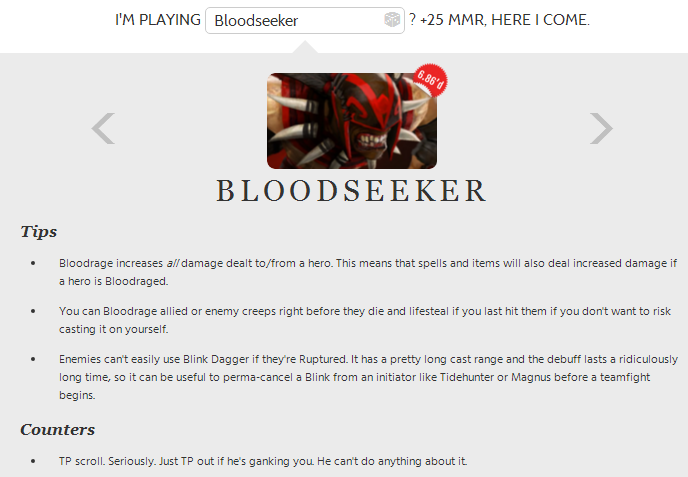Click the Tips section heading
Viewport: 688px width, 477px height.
(39, 231)
